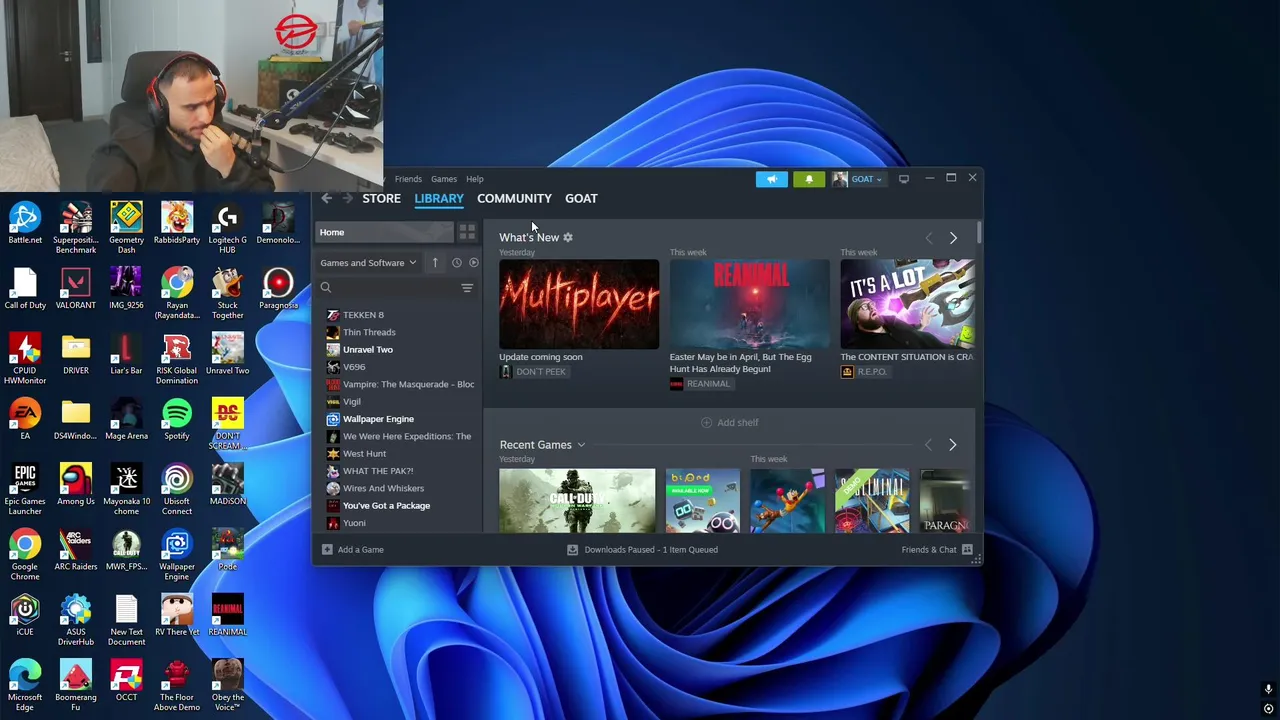The width and height of the screenshot is (1280, 720).
Task: Open Spotify desktop icon
Action: [x=177, y=420]
